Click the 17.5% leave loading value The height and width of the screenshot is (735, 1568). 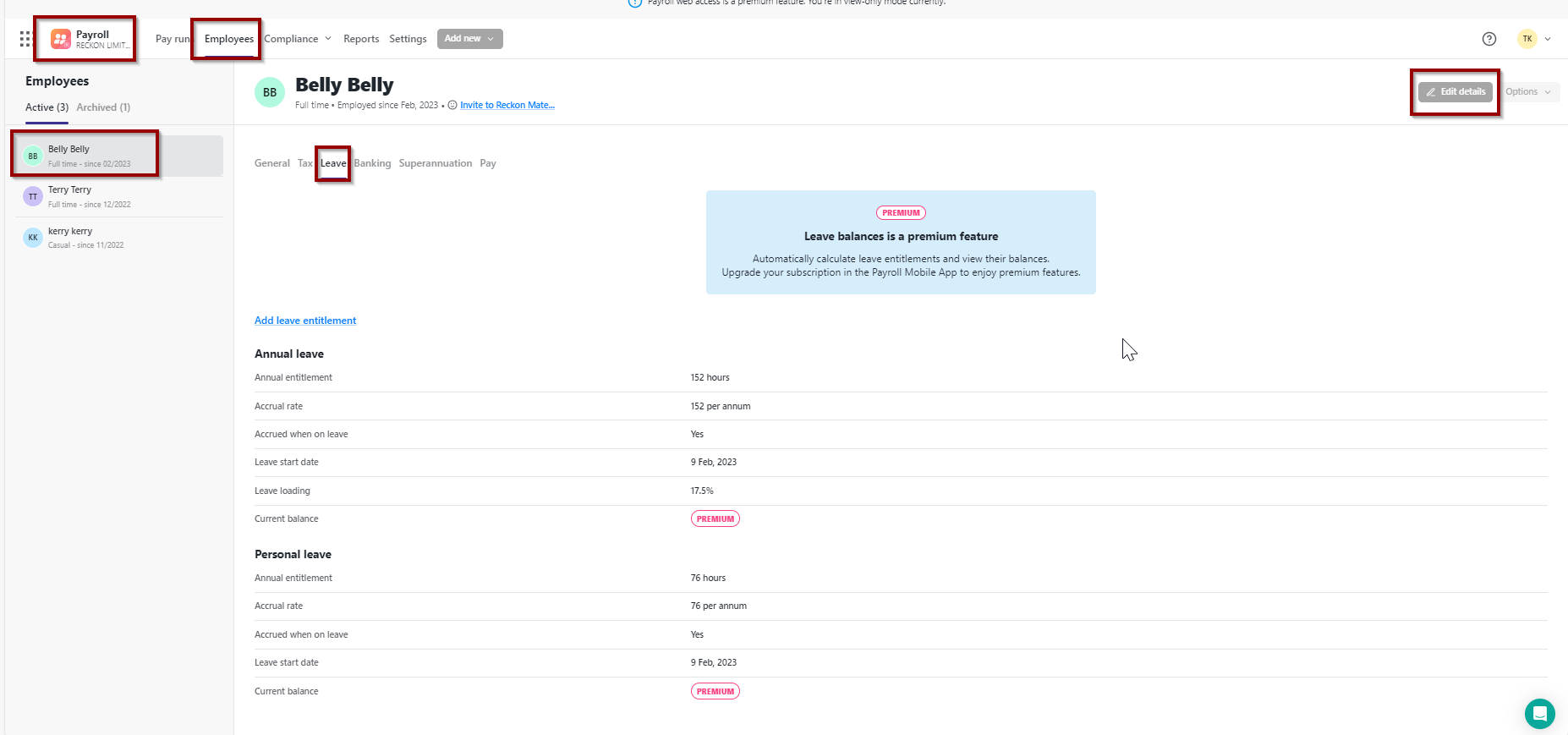pyautogui.click(x=702, y=491)
